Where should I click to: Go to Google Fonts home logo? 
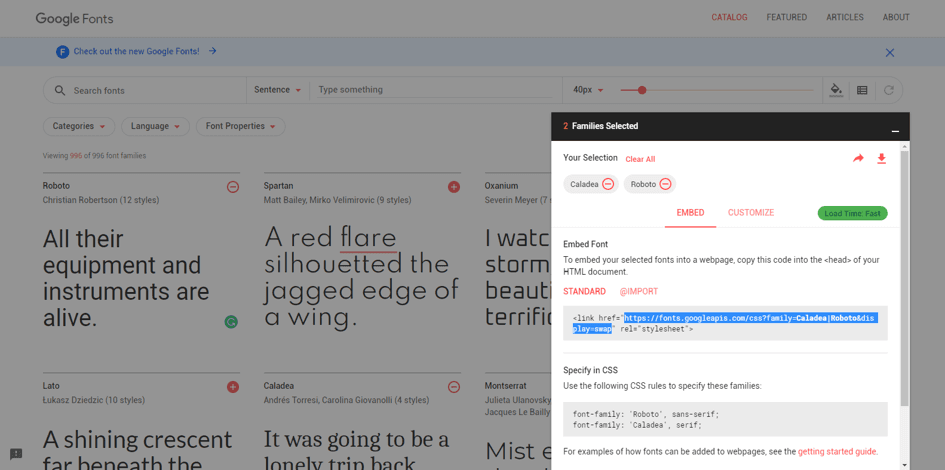(x=74, y=19)
